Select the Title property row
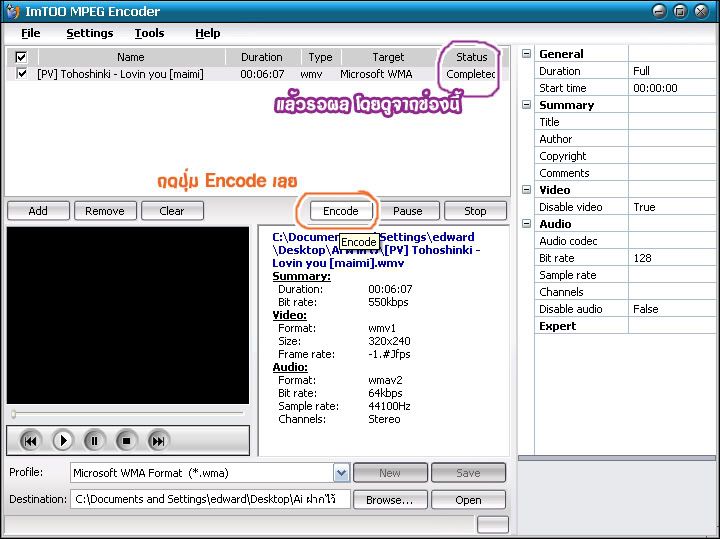 [625, 122]
